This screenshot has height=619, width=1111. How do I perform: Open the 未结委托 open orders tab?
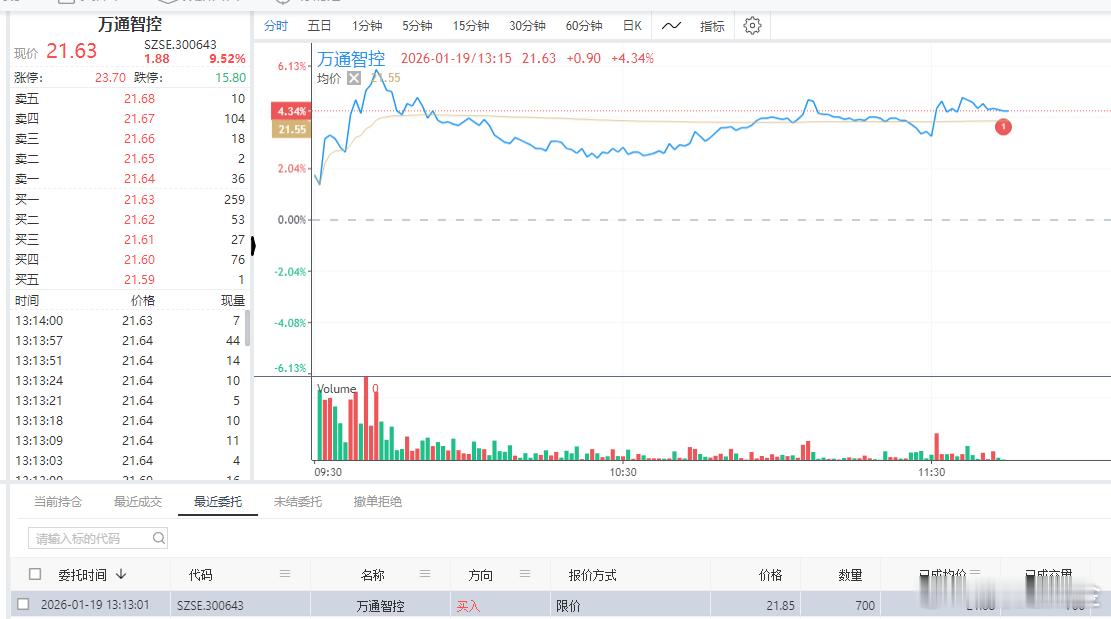298,501
